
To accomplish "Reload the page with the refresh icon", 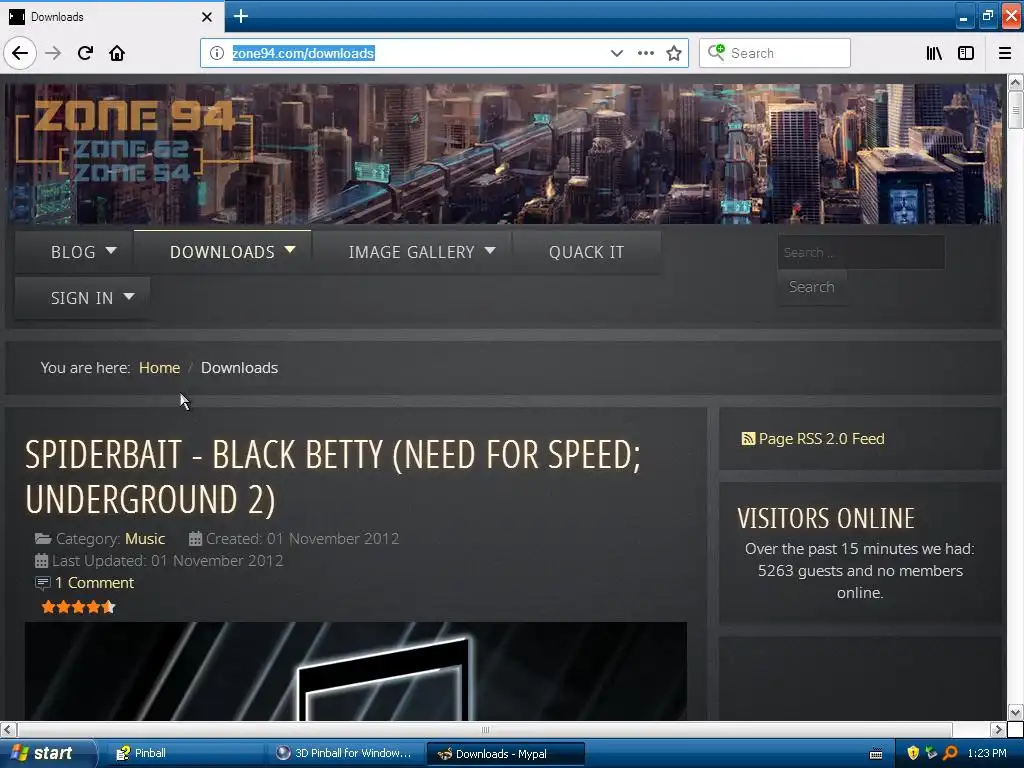I will click(85, 53).
